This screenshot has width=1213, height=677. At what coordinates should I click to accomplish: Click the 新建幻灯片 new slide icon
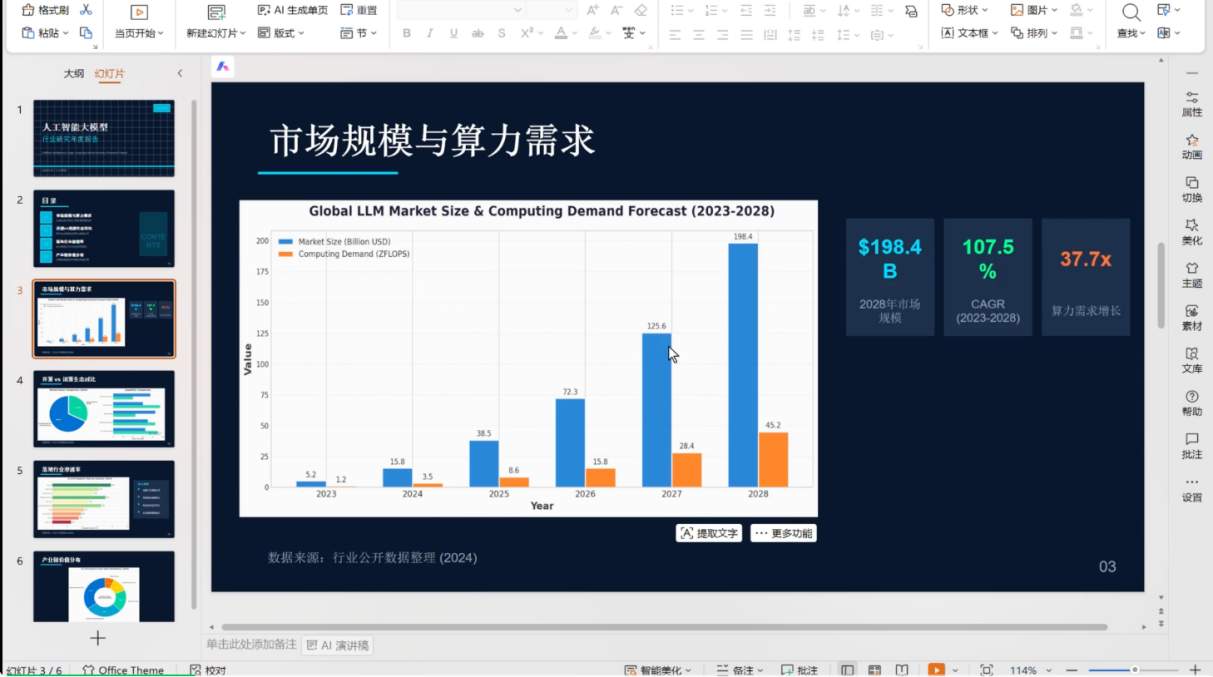[216, 12]
